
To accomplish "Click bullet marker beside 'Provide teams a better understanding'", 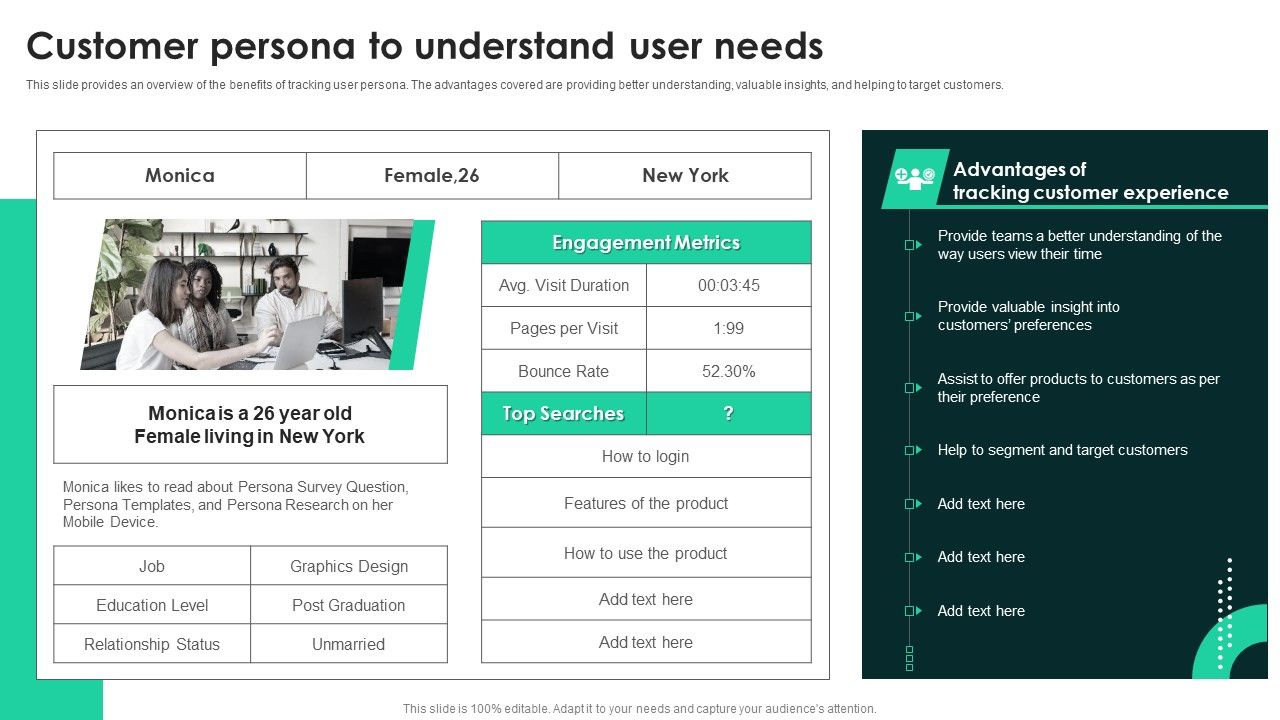I will pyautogui.click(x=913, y=245).
